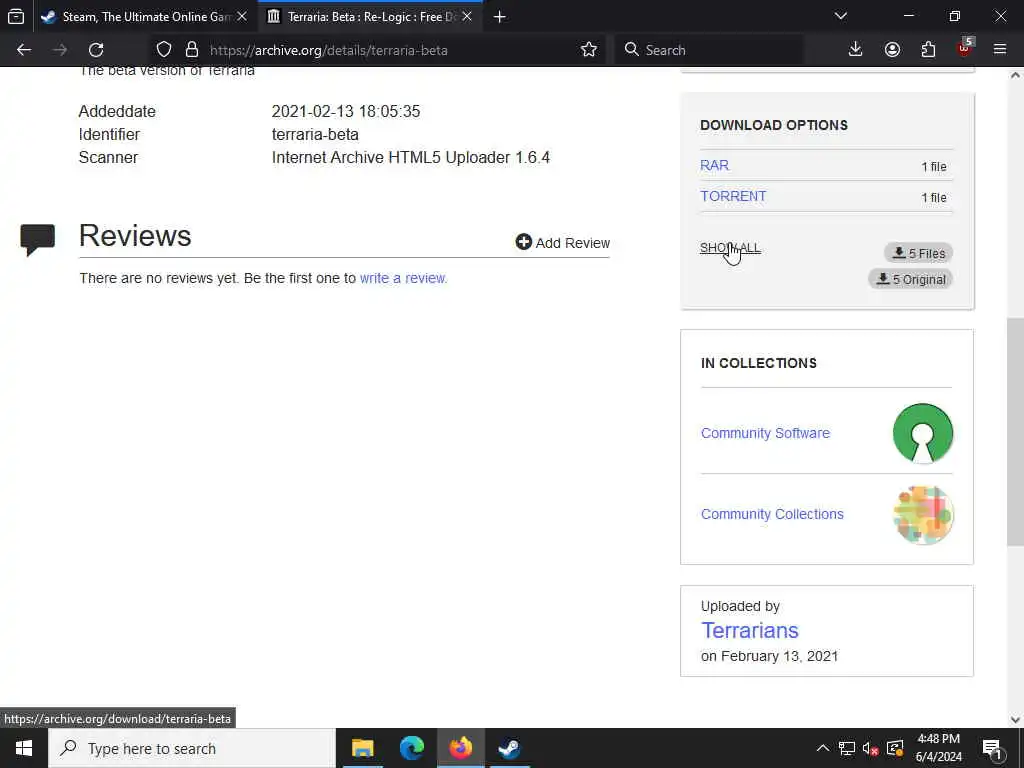Image resolution: width=1024 pixels, height=768 pixels.
Task: Click the green Community Software thumbnail
Action: tap(923, 434)
